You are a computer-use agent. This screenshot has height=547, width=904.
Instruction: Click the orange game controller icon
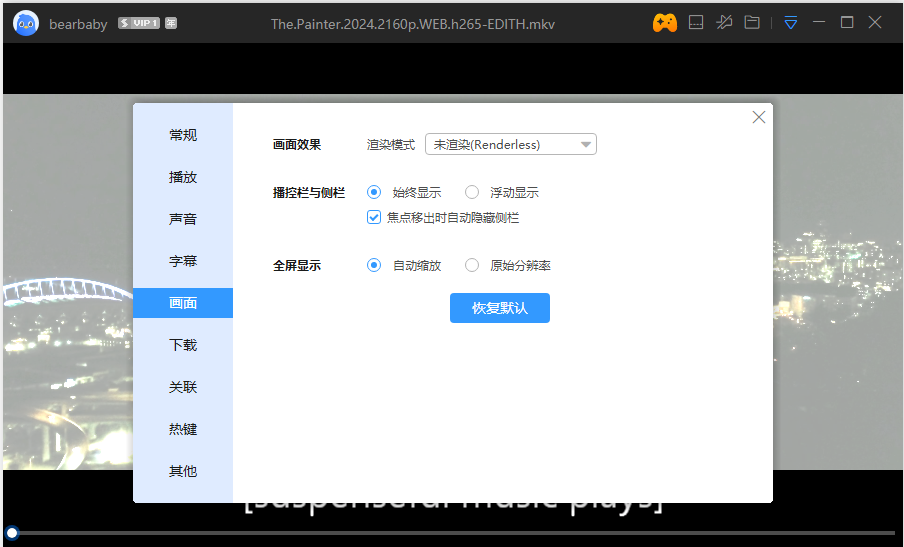tap(665, 22)
